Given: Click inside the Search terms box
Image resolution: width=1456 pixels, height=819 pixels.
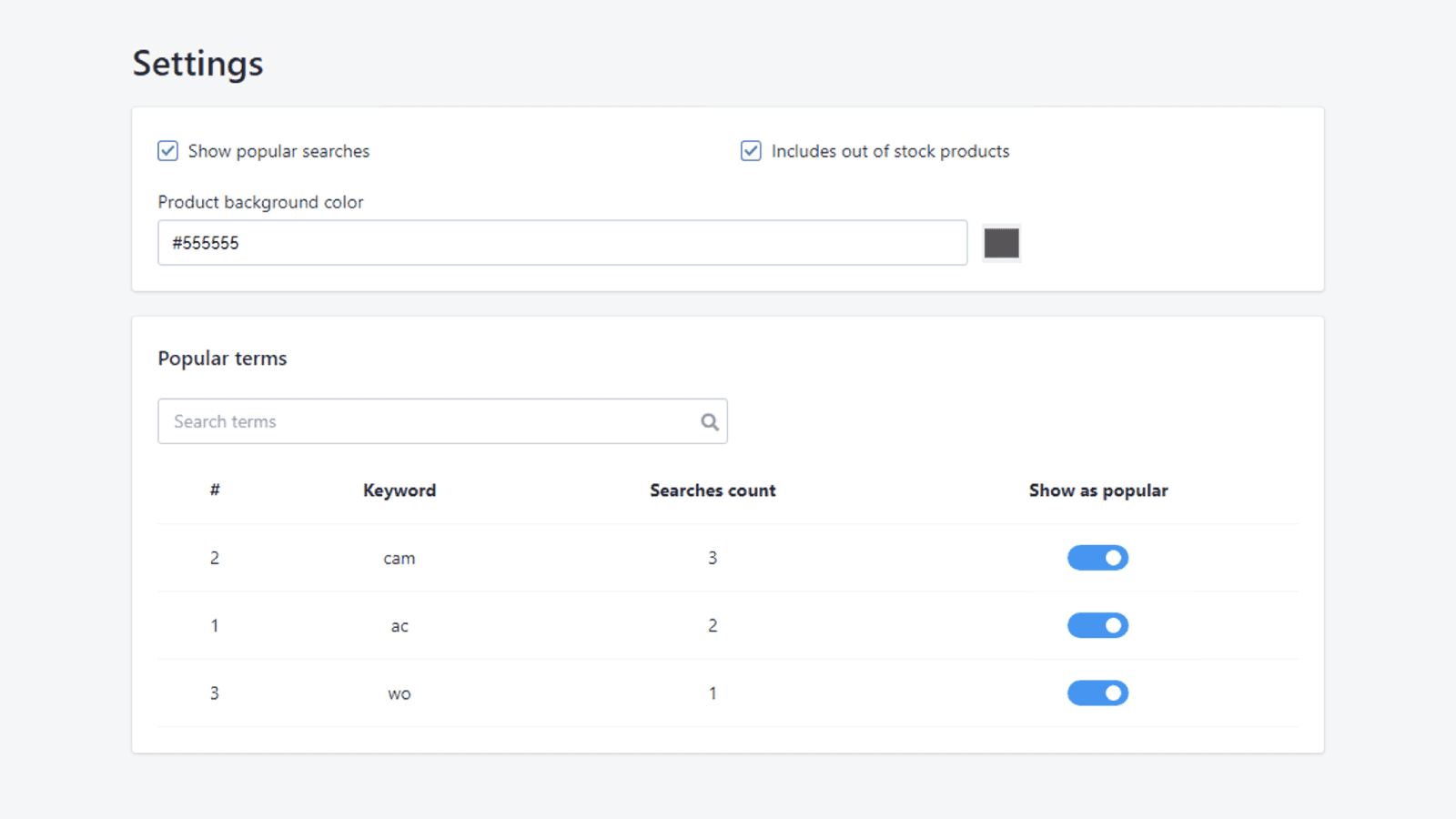Looking at the screenshot, I should pyautogui.click(x=409, y=421).
